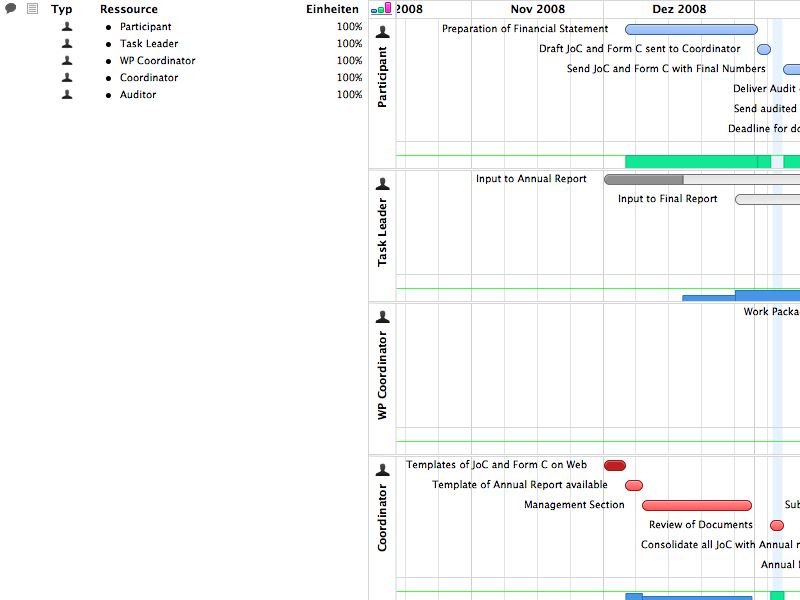Click the notes column icon in header
The width and height of the screenshot is (800, 600).
click(32, 9)
